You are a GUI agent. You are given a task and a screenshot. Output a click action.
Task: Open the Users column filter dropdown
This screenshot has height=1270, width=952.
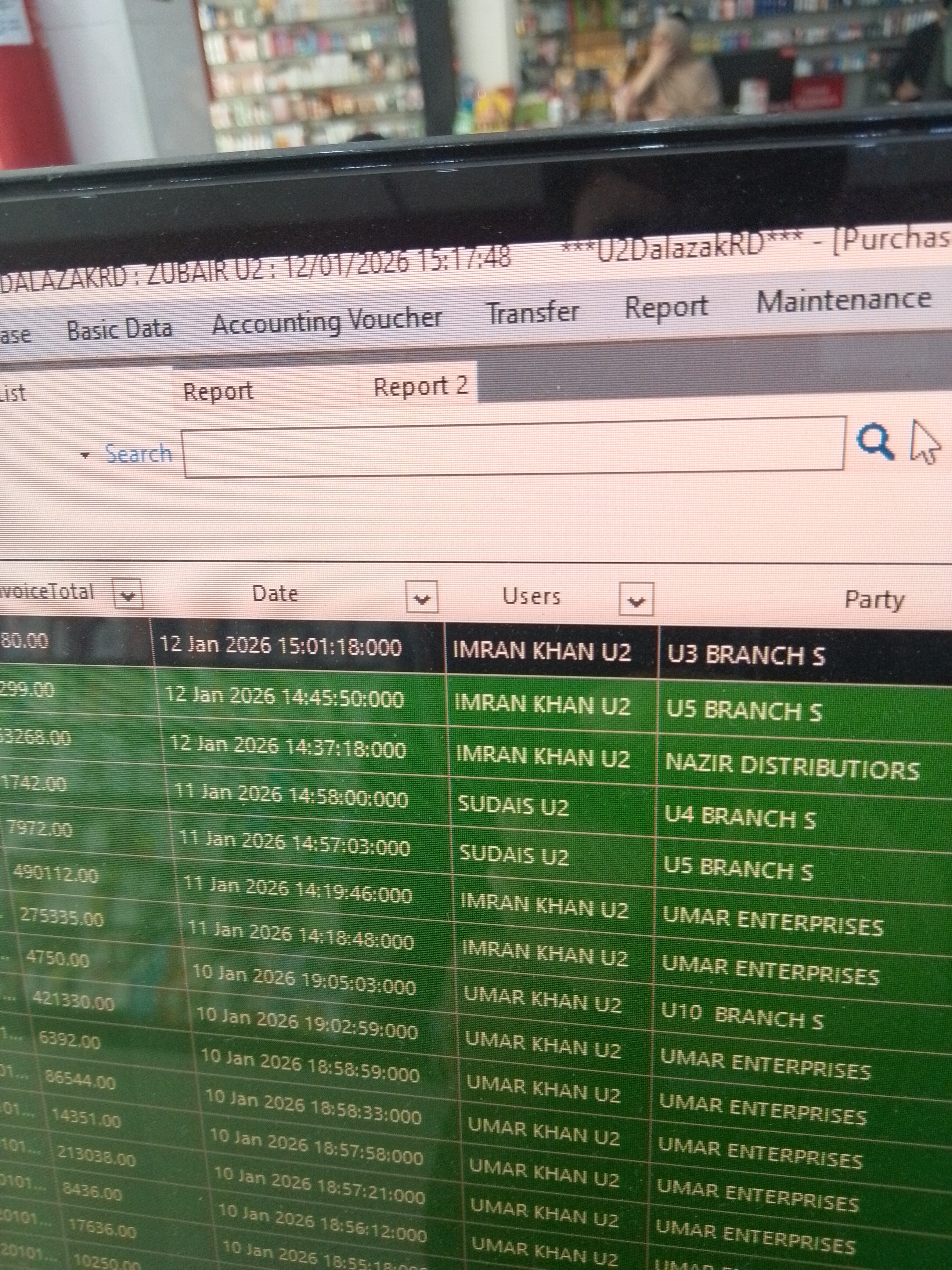coord(636,599)
